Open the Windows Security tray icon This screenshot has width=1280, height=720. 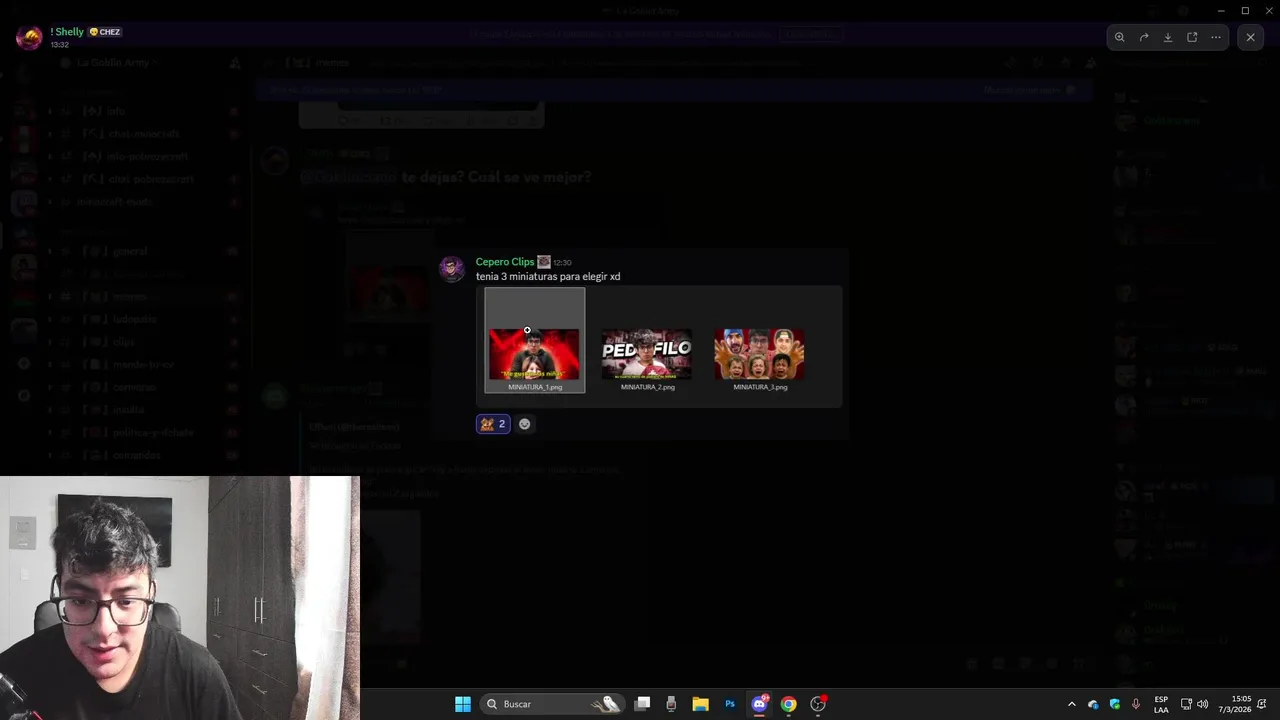click(x=1115, y=704)
